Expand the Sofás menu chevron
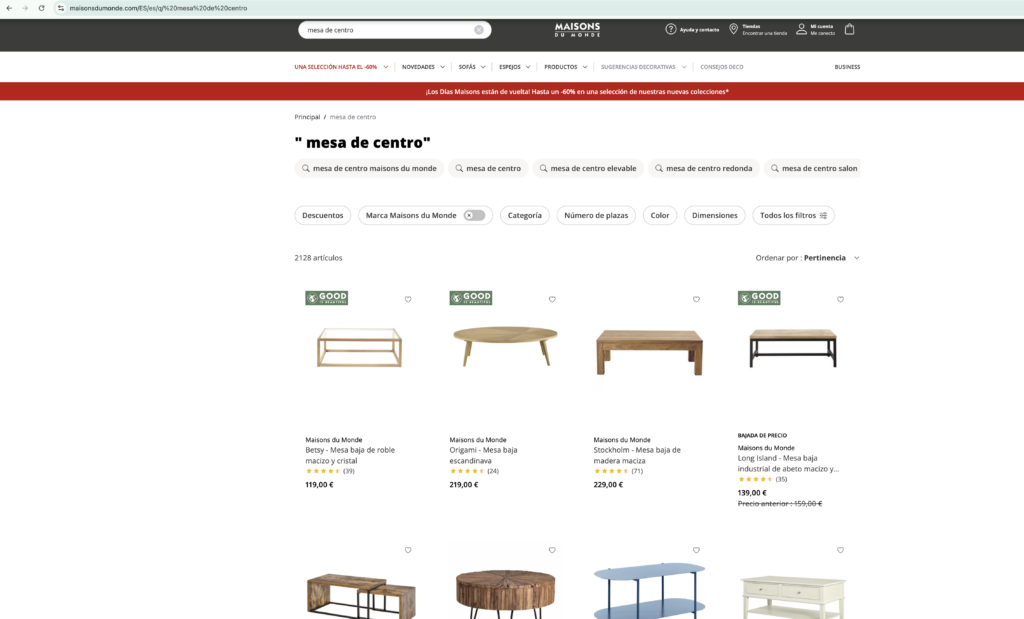The width and height of the screenshot is (1024, 619). pos(483,67)
